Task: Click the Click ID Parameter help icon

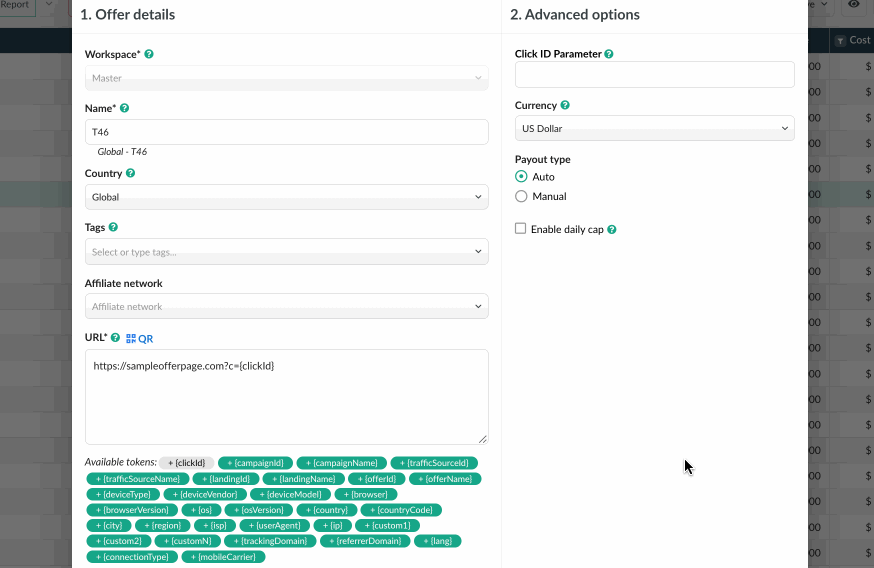Action: point(609,54)
